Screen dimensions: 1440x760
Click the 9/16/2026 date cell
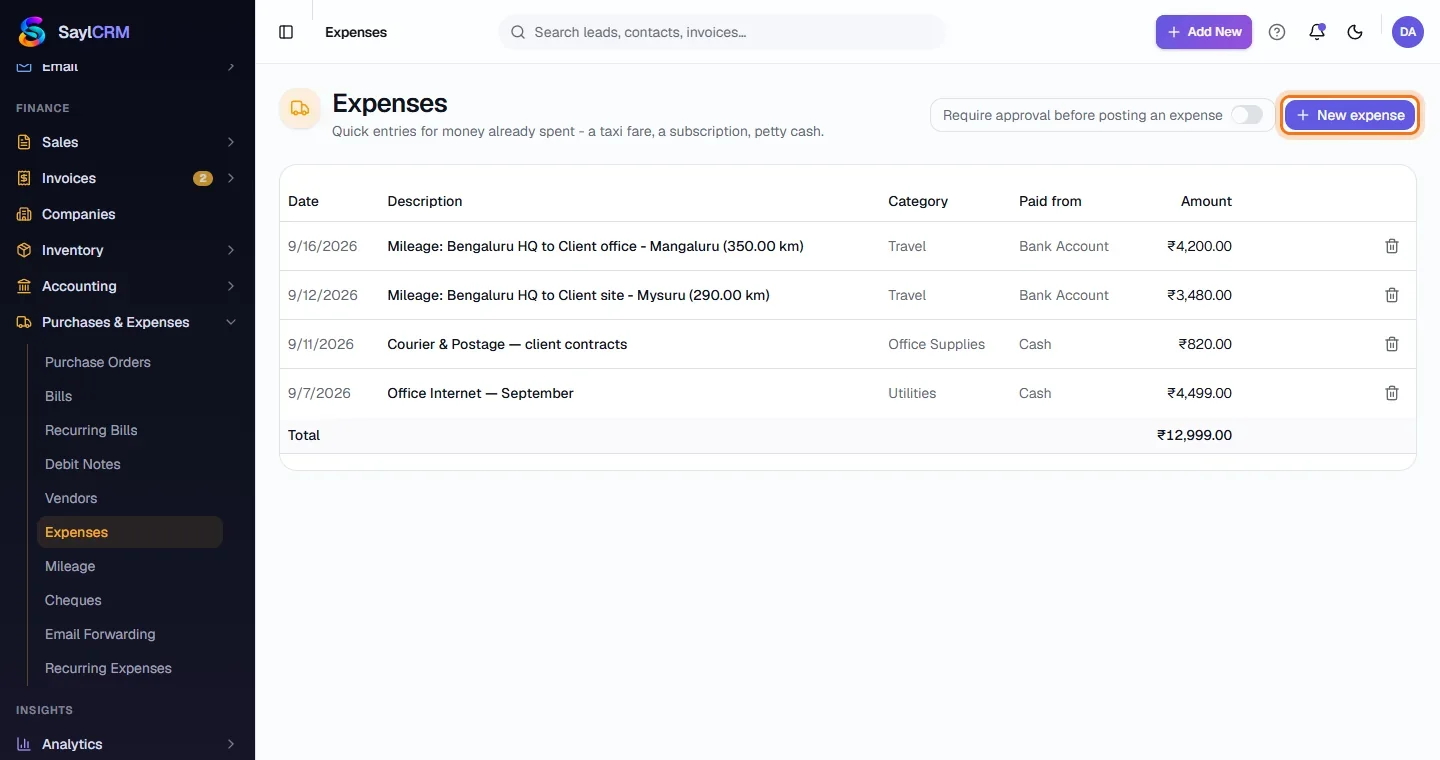[x=322, y=246]
